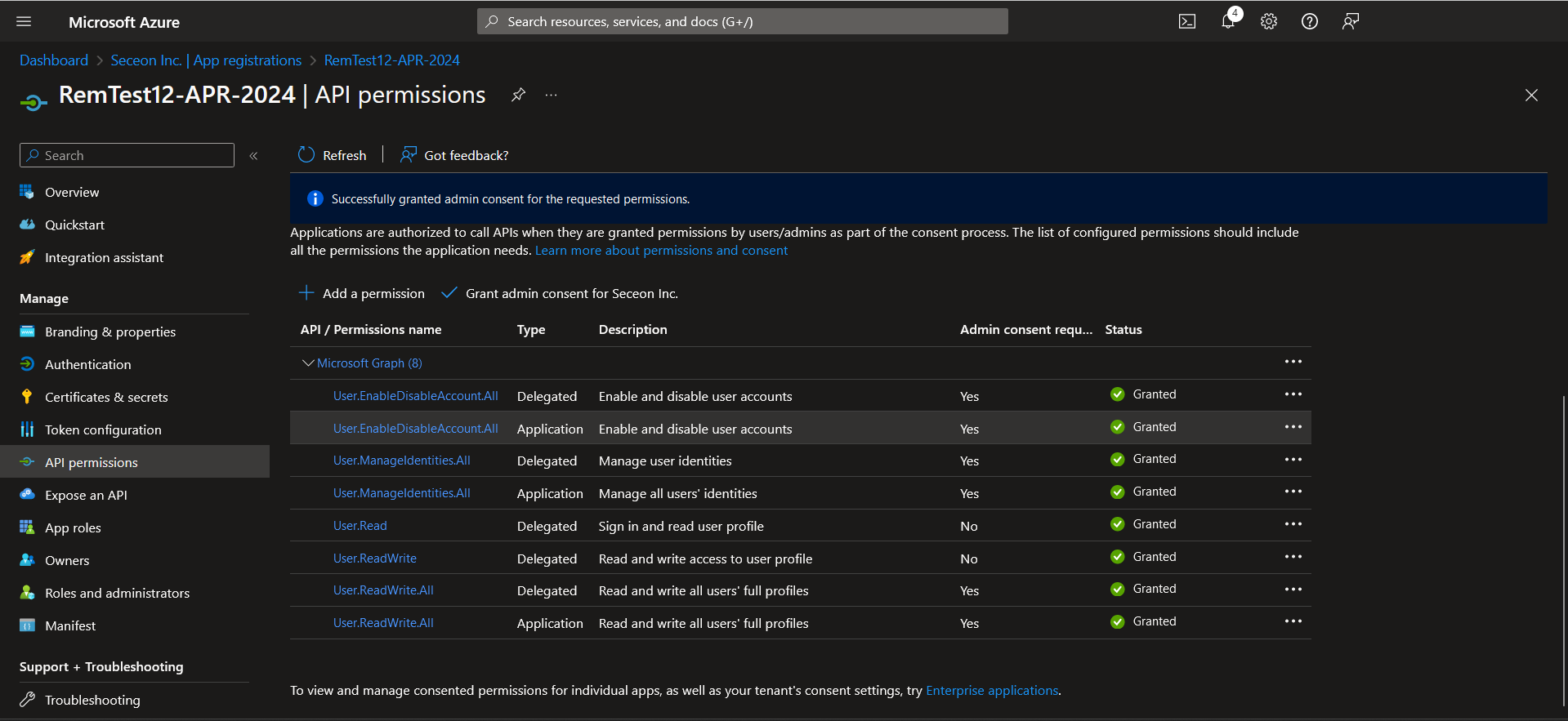
Task: Open ellipsis for Delegated User.ReadWrite.All
Action: tap(1293, 590)
